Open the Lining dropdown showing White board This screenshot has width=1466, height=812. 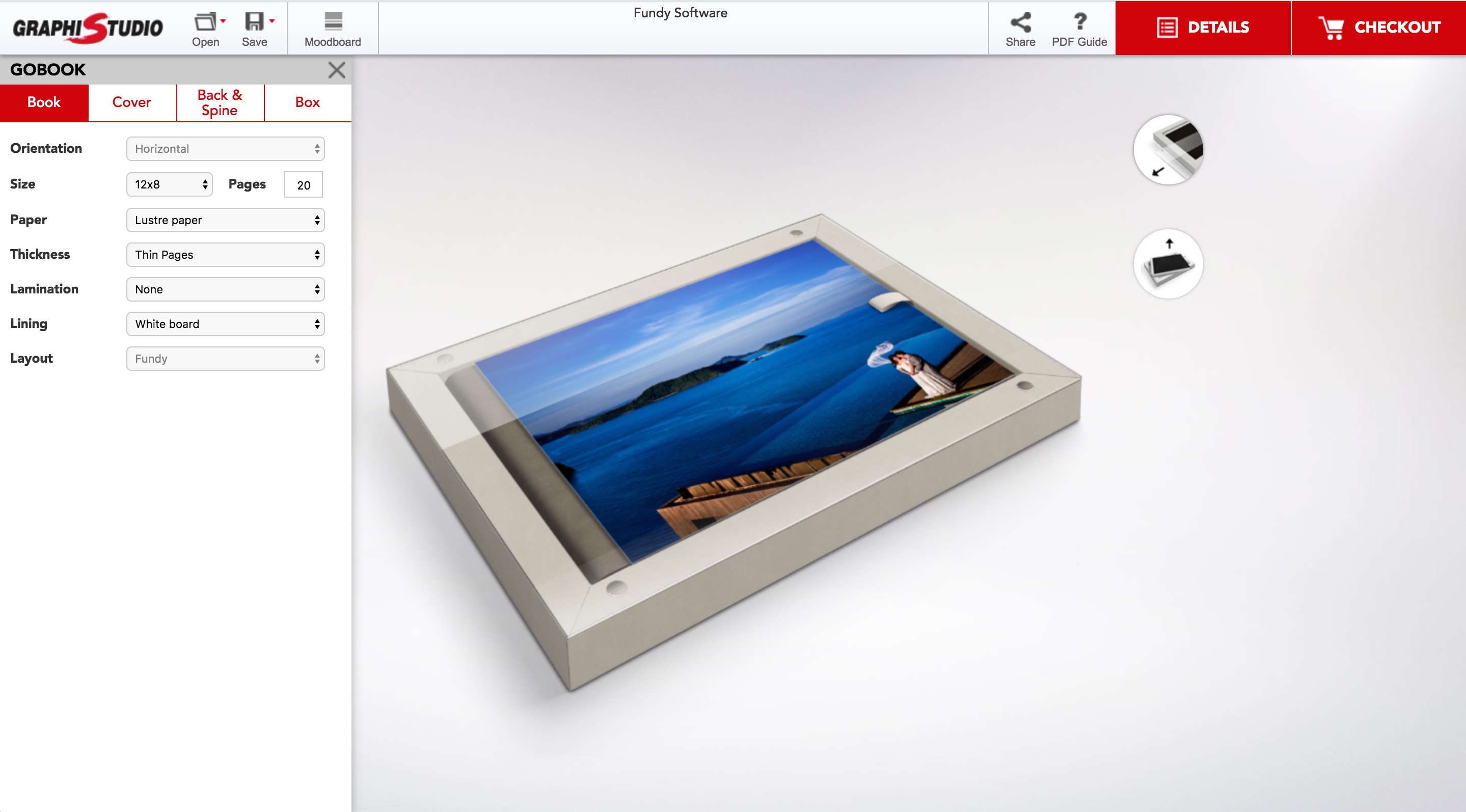[225, 324]
